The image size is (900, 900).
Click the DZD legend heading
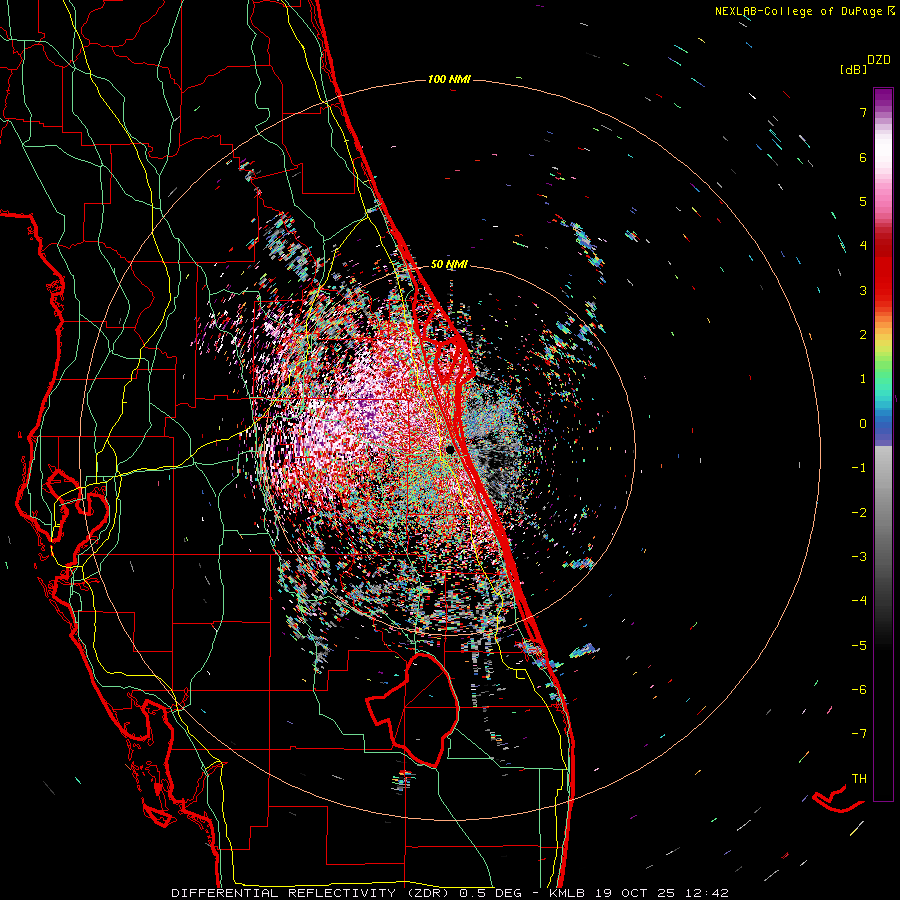coord(879,60)
